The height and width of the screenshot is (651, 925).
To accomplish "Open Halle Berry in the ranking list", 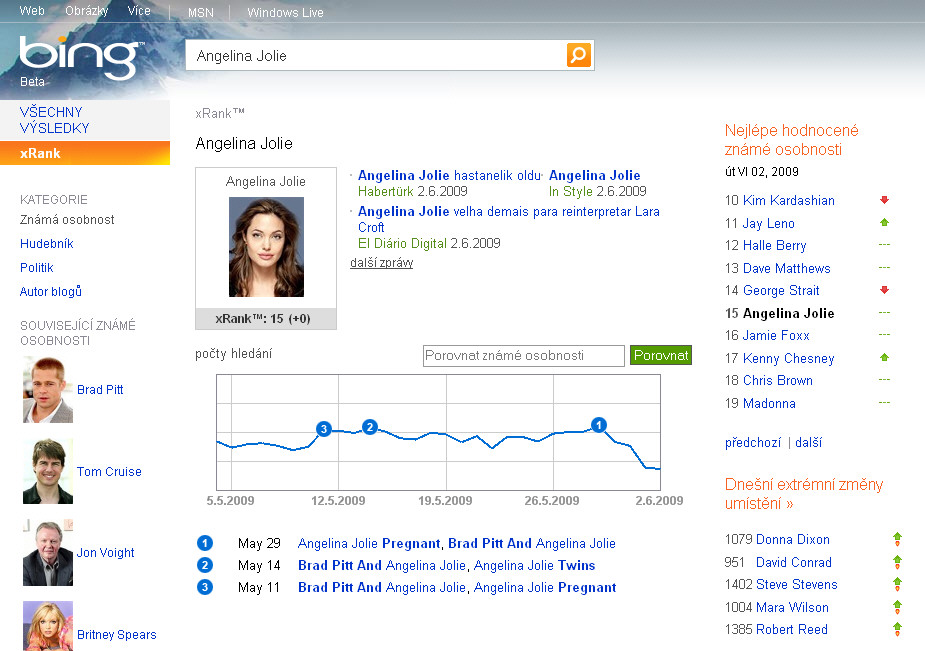I will [x=775, y=245].
